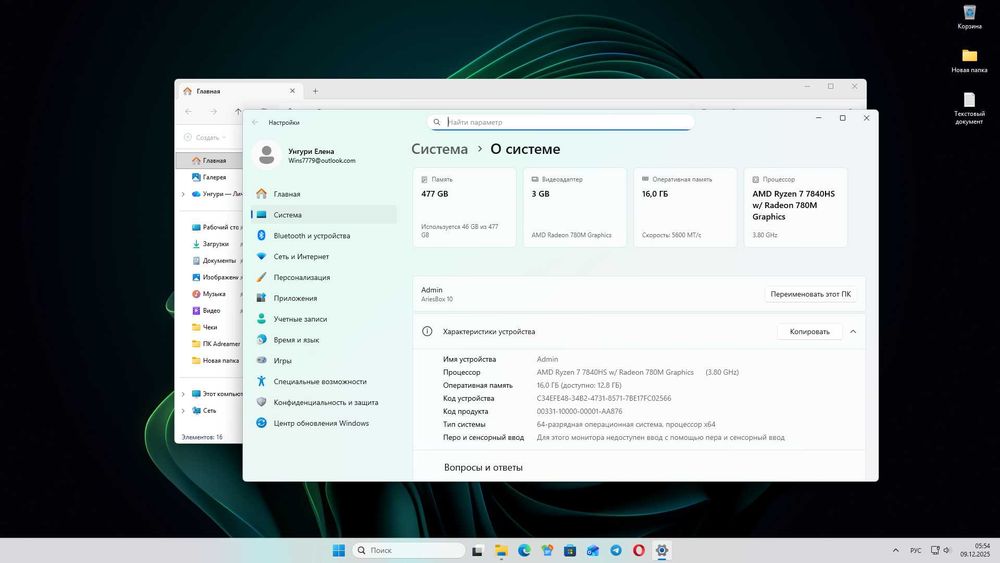Open the Видеоадаптер 3 GB card
The height and width of the screenshot is (563, 1000).
(575, 207)
